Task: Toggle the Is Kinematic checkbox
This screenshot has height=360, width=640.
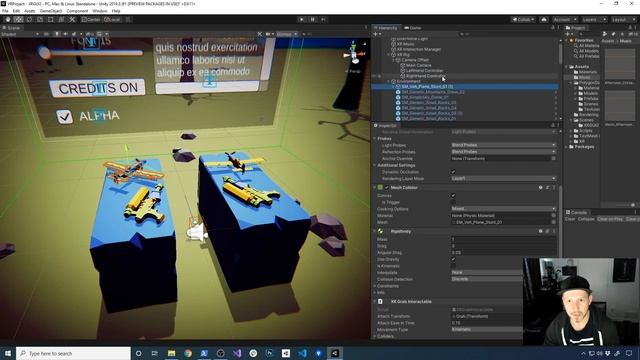Action: pos(453,266)
